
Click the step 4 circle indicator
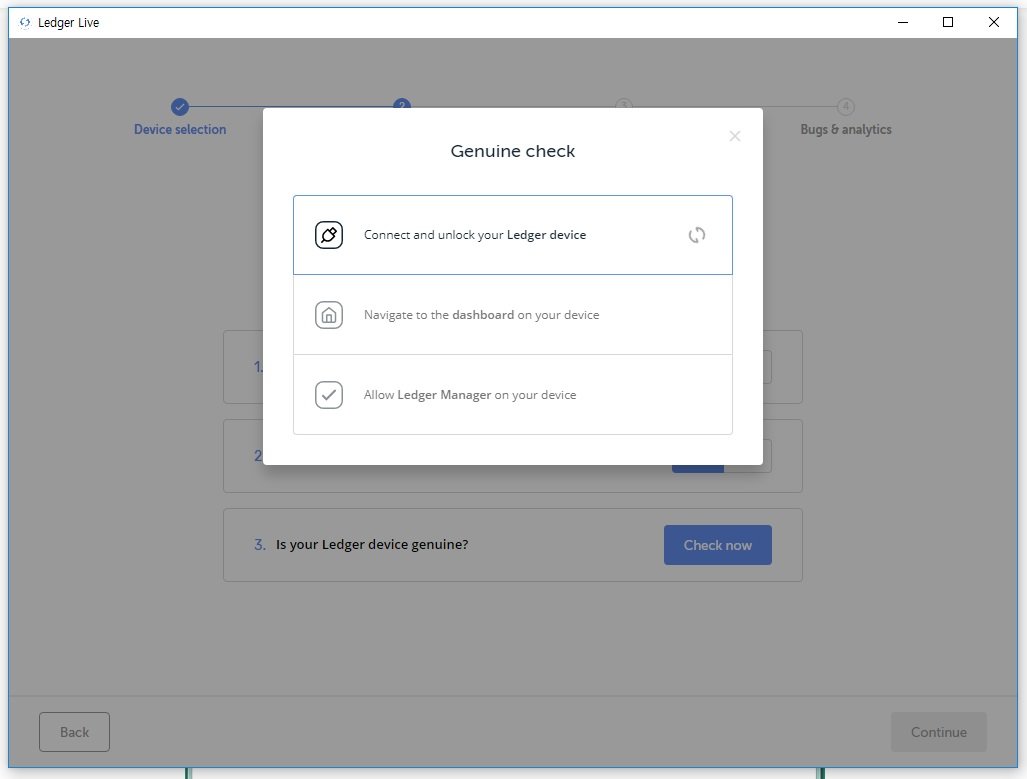point(846,106)
